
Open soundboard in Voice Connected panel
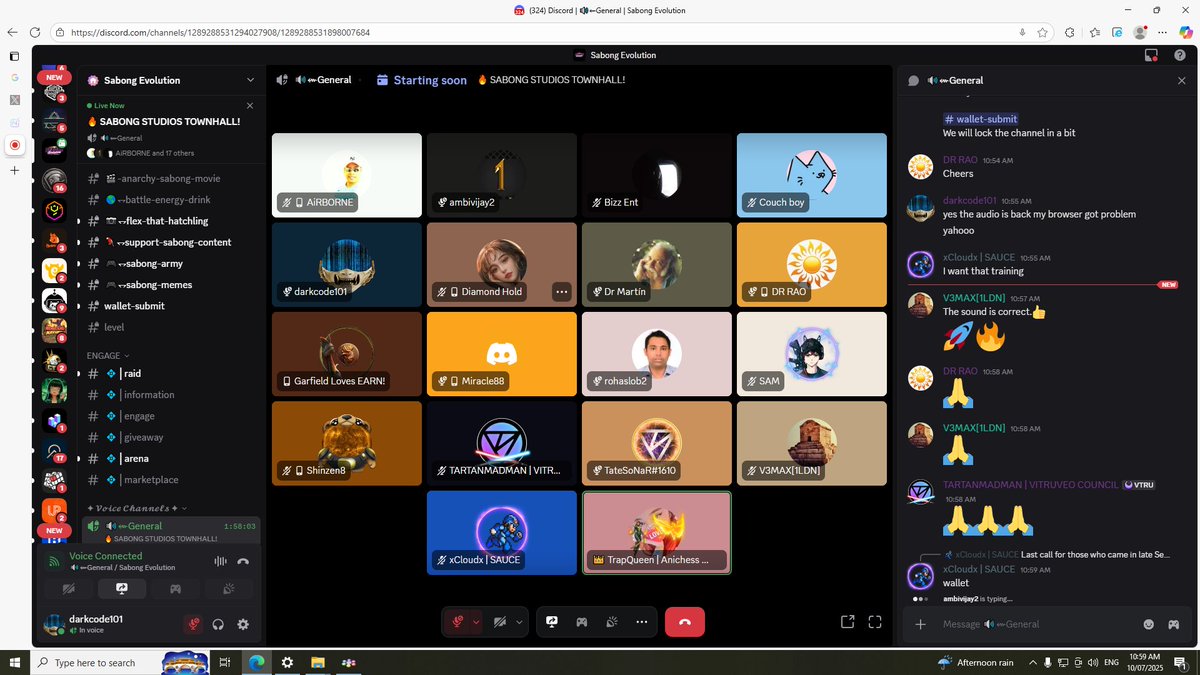[229, 590]
